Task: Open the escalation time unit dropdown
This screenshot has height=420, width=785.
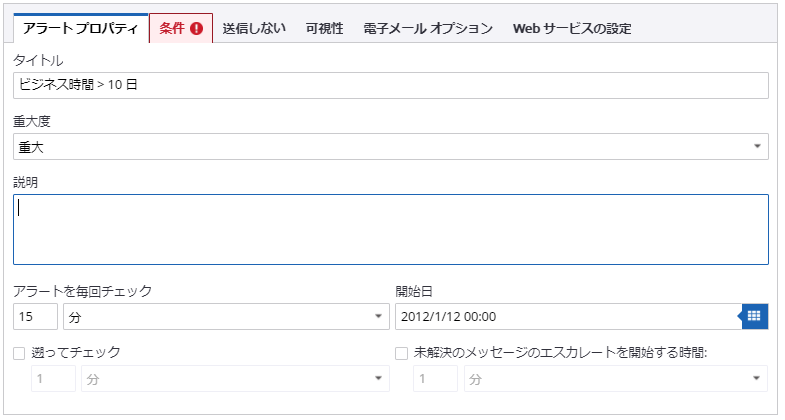Action: pos(615,379)
